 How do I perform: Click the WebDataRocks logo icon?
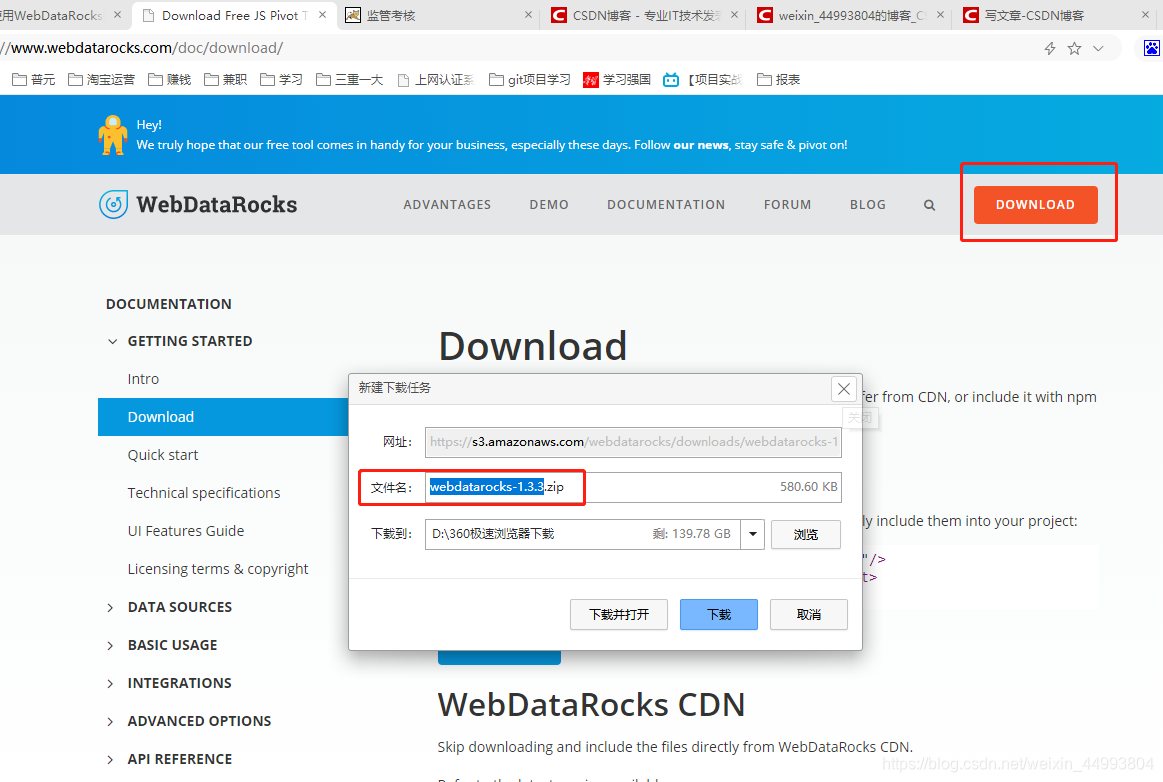pos(113,204)
